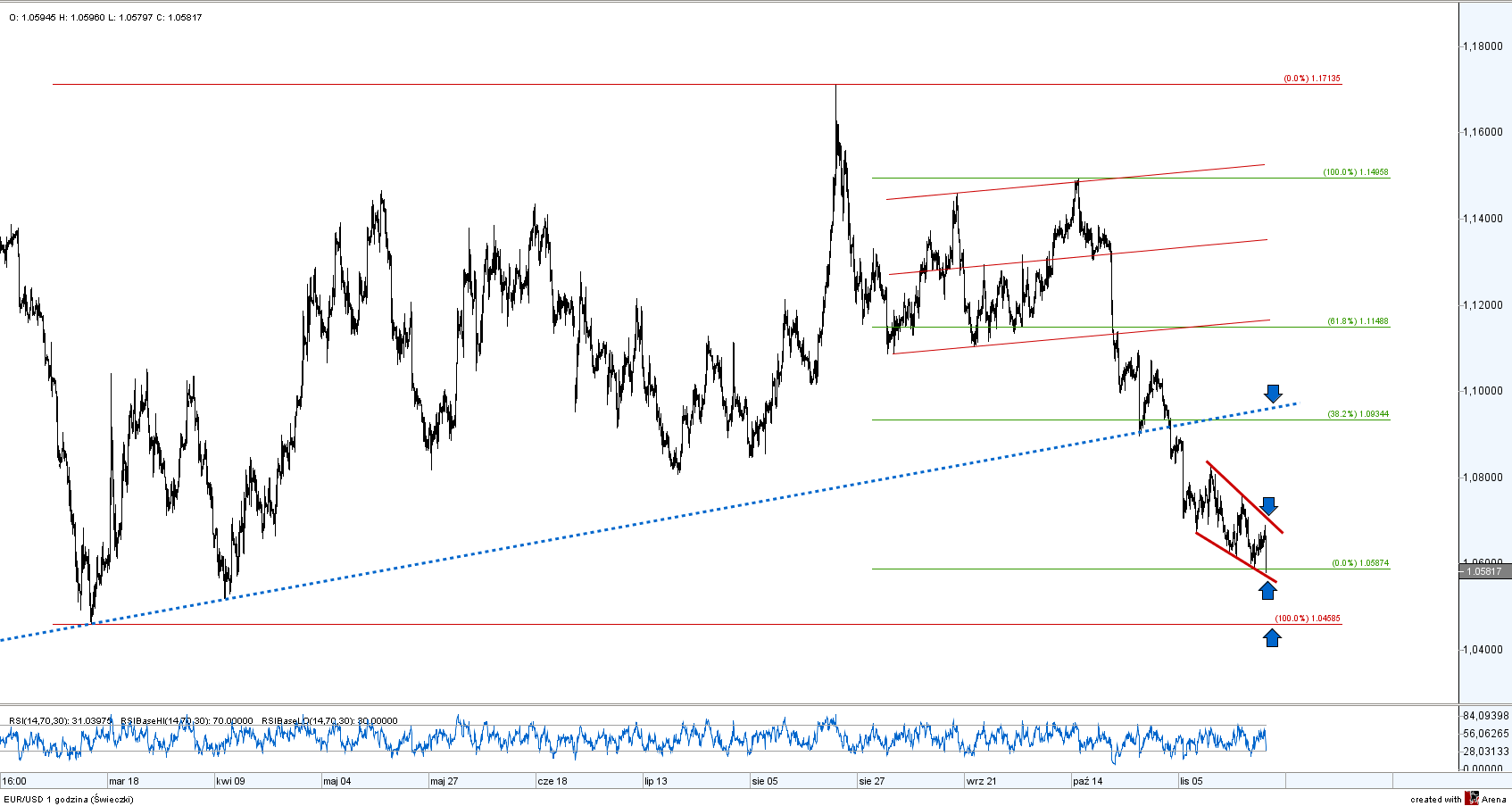Click the 'RSI(14,70,30): 31.03975' indicator label

coord(61,721)
